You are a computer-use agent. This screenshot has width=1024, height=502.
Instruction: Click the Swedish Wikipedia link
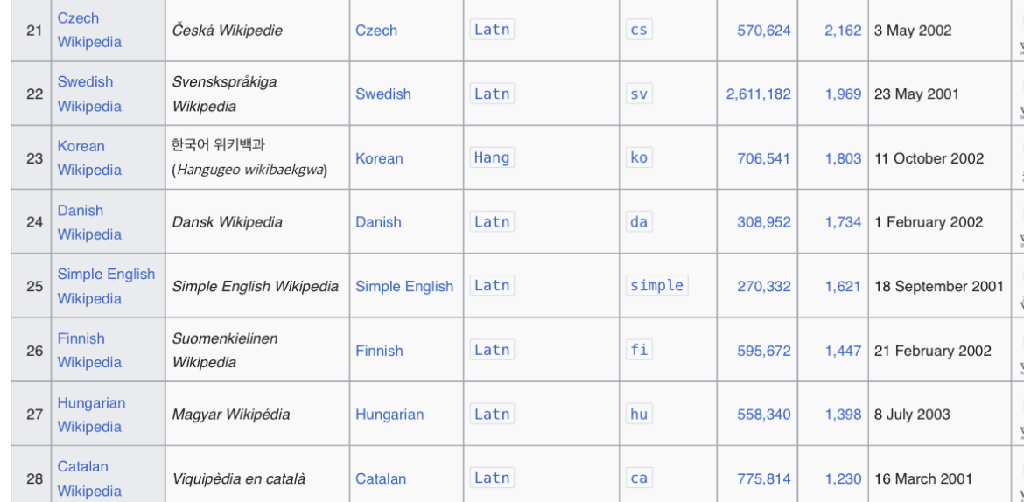click(x=85, y=82)
